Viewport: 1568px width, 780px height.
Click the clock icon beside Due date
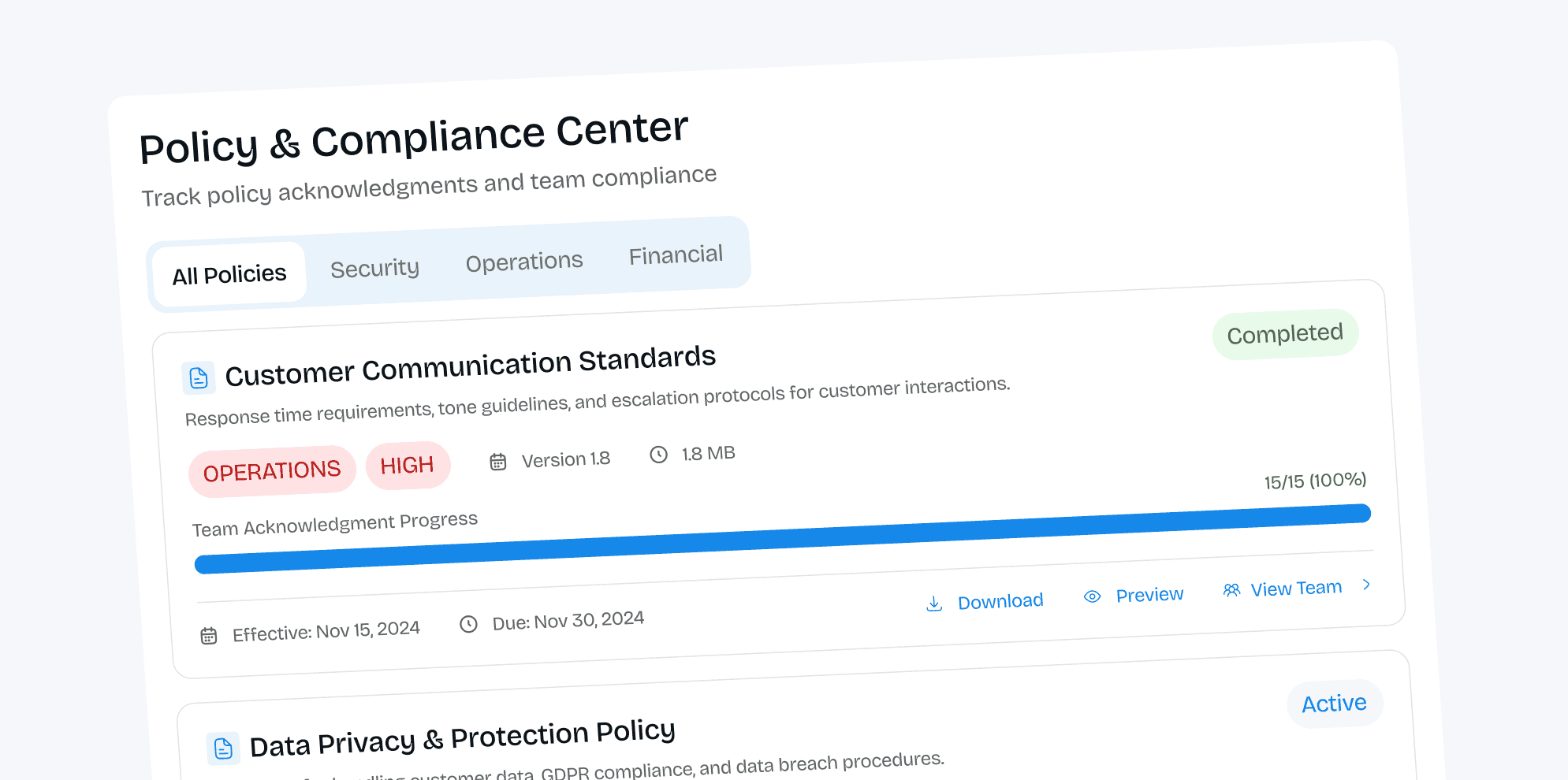pos(469,625)
